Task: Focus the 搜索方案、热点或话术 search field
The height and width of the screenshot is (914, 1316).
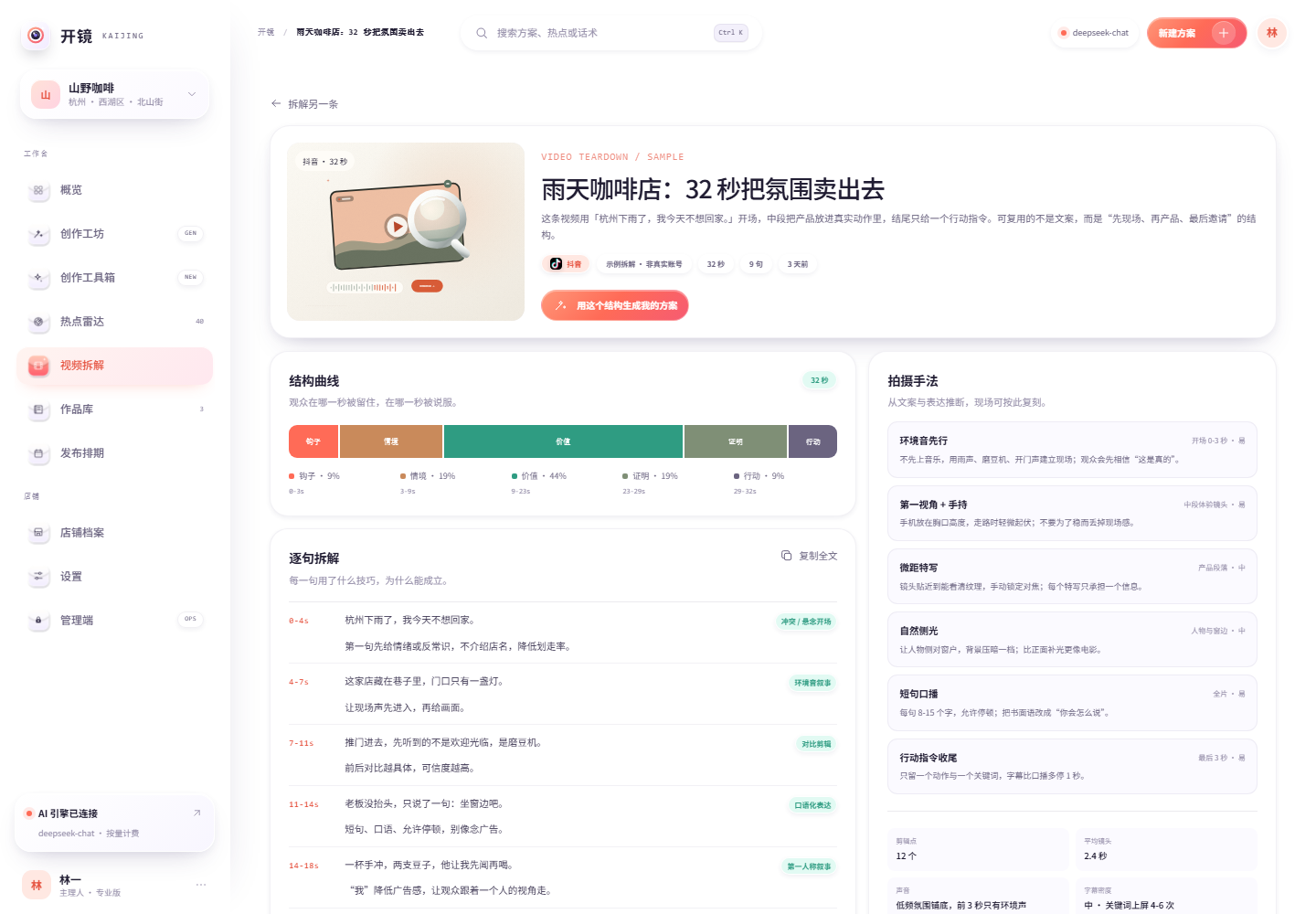Action: click(x=611, y=33)
